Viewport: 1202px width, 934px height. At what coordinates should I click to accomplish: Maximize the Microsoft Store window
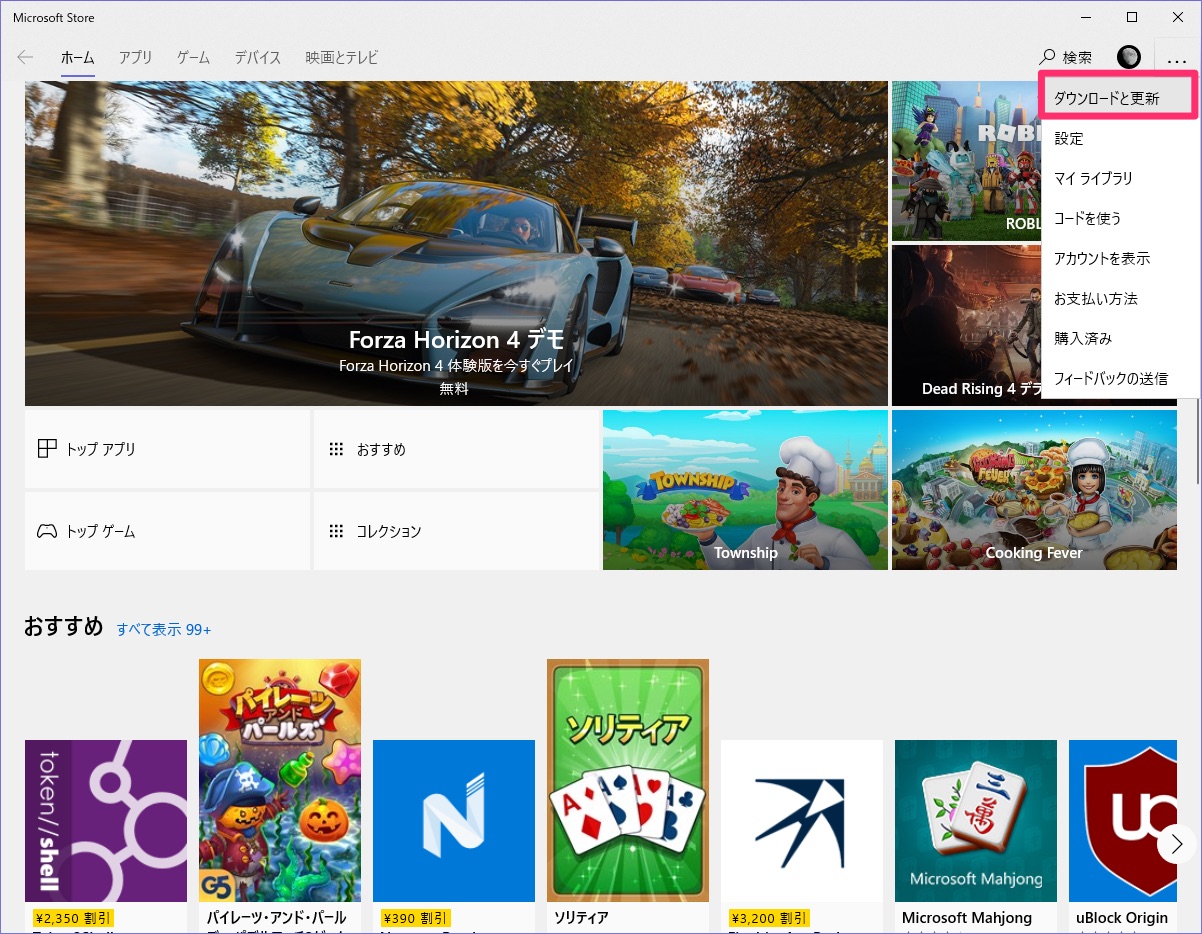click(1132, 17)
